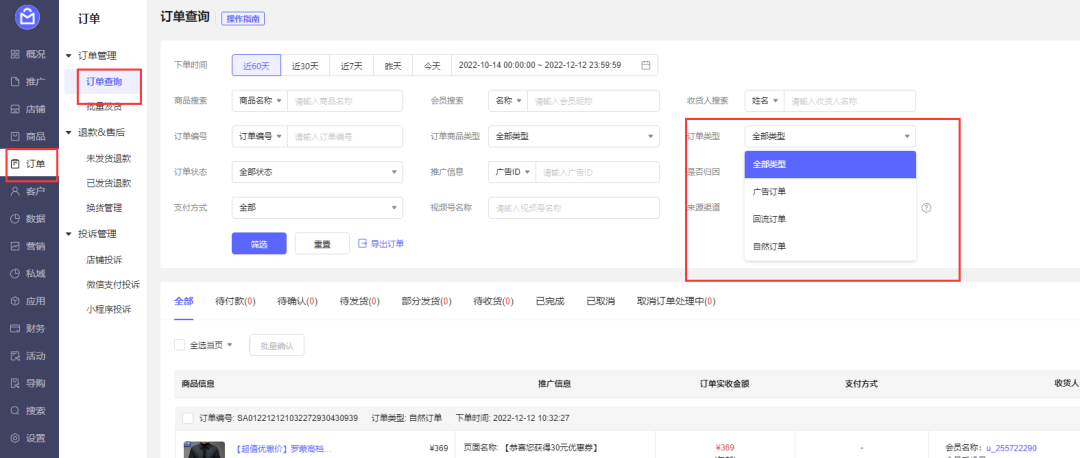Open product link 【超值优惠价】罗蒙高档
The image size is (1080, 458).
click(284, 448)
